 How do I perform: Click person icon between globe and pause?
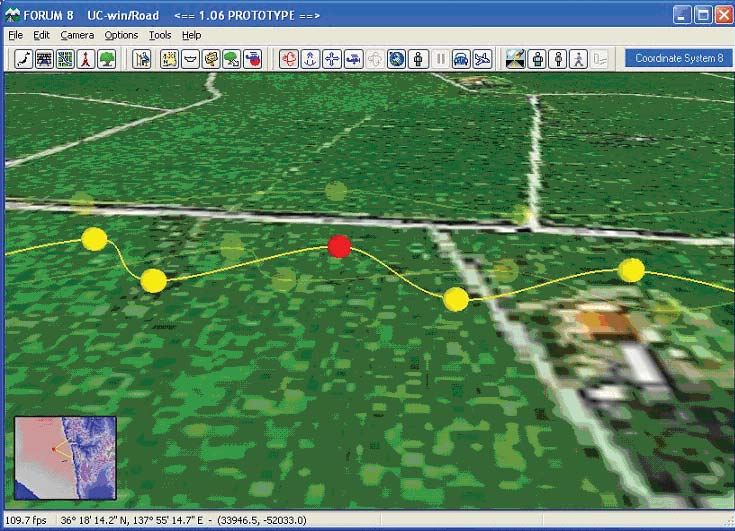[x=418, y=60]
